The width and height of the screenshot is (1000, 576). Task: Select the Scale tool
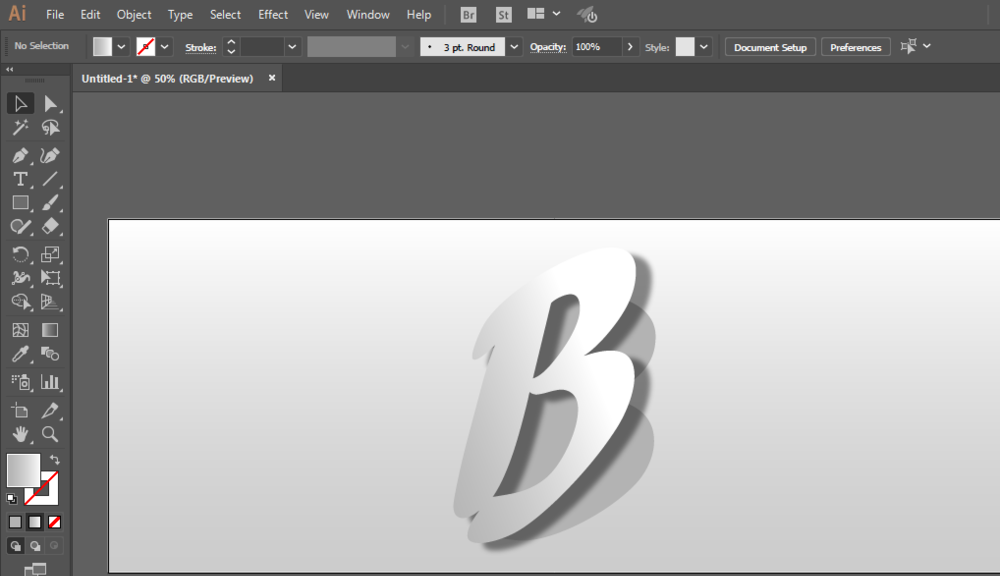click(x=50, y=255)
